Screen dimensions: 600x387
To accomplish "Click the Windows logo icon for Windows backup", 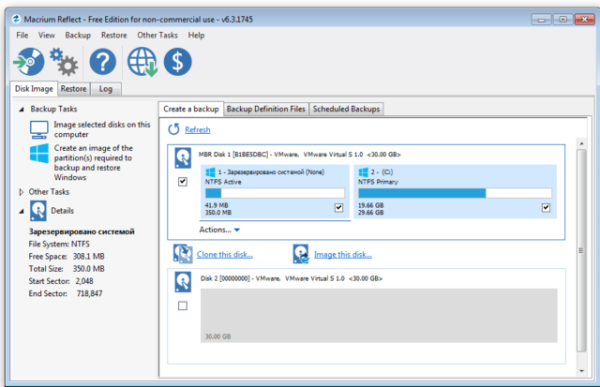I will 39,153.
